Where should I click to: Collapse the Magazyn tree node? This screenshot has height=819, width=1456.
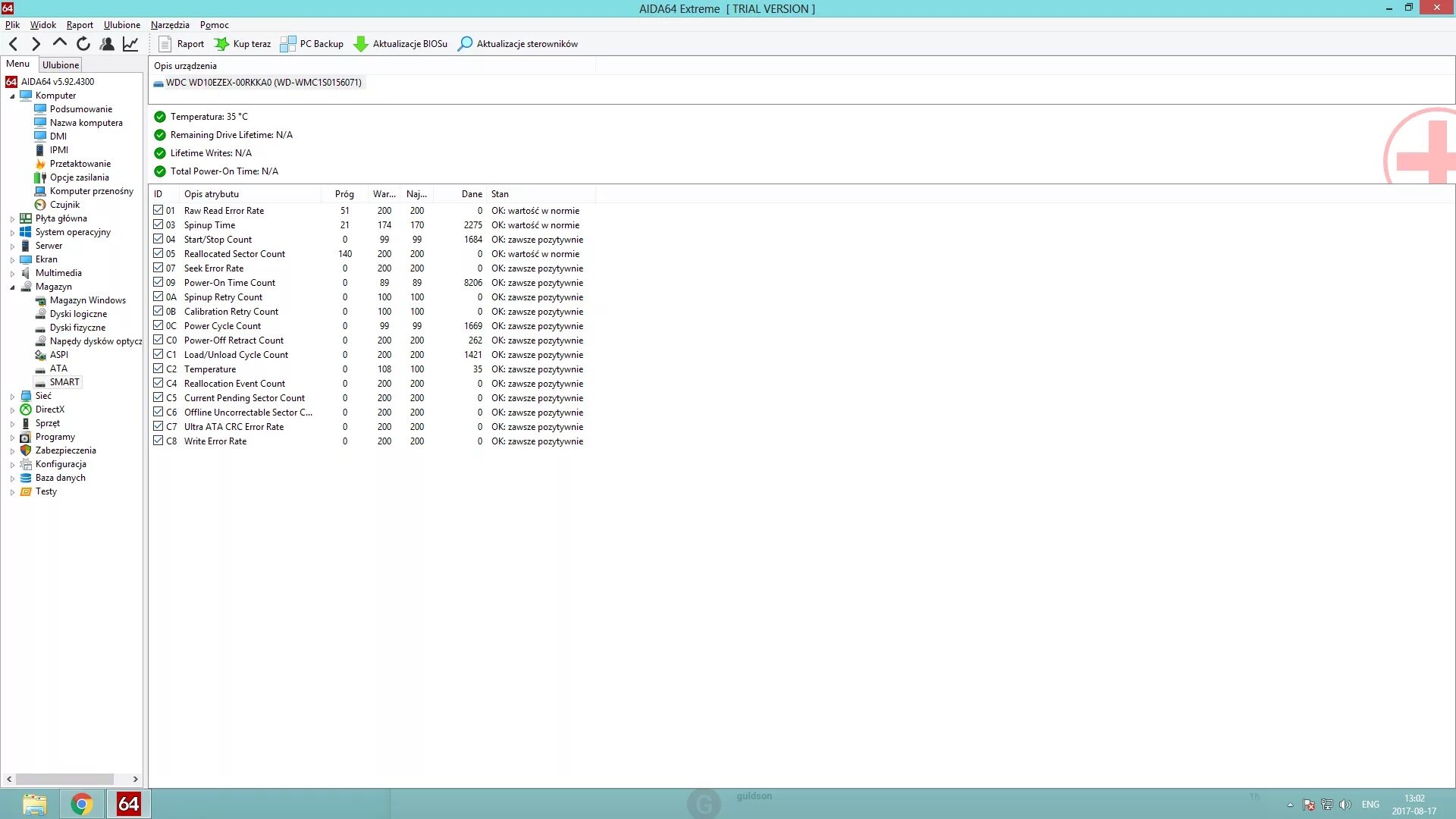pyautogui.click(x=12, y=287)
